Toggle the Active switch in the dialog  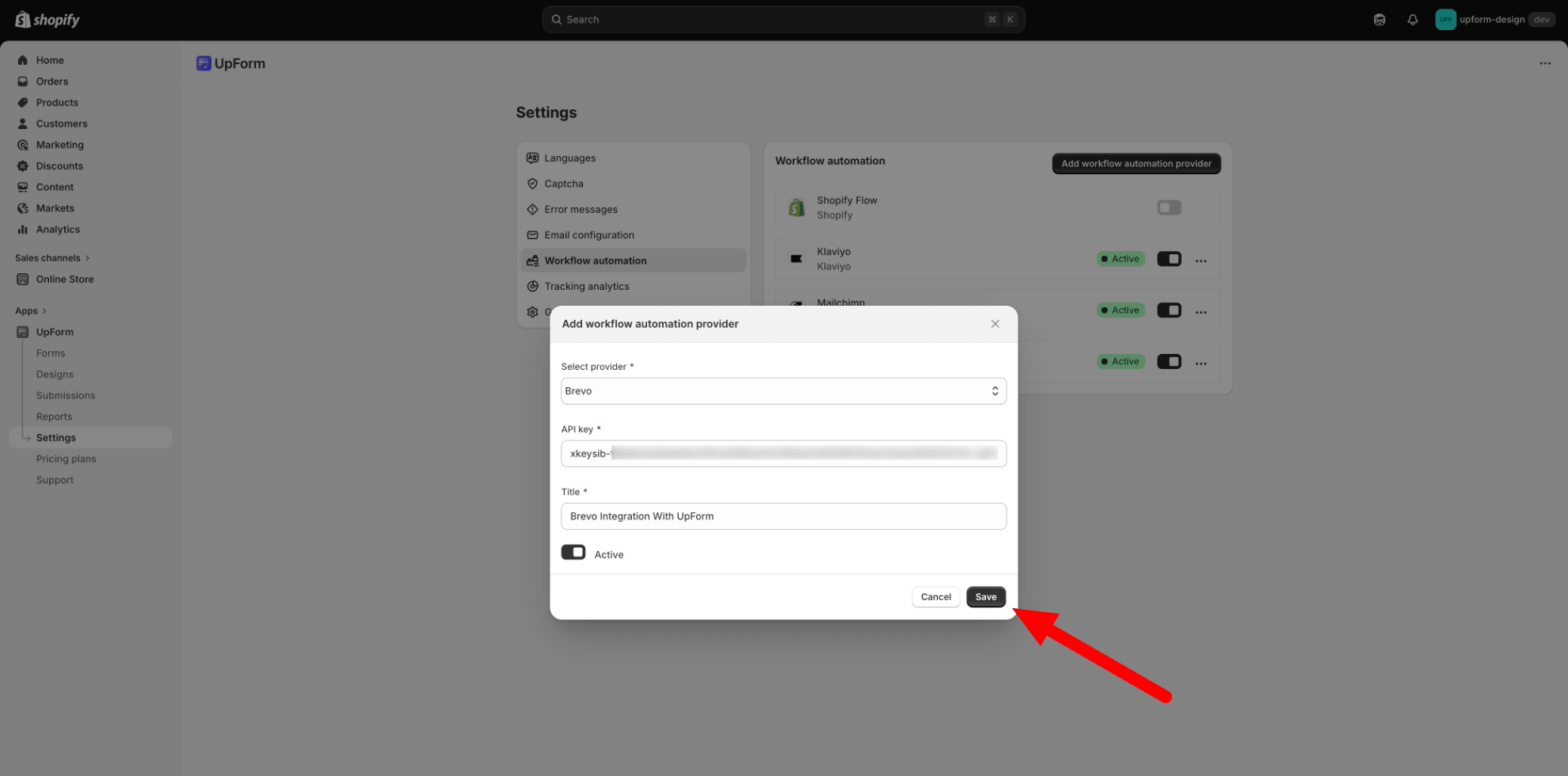[573, 553]
